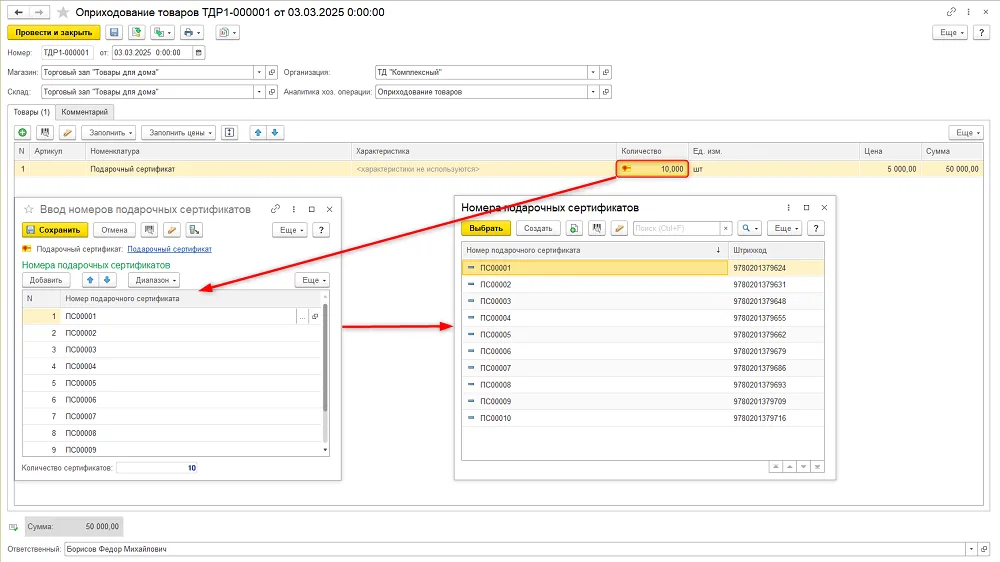Click Провести и закрыть button
Viewport: 1000px width, 562px height.
coord(54,33)
